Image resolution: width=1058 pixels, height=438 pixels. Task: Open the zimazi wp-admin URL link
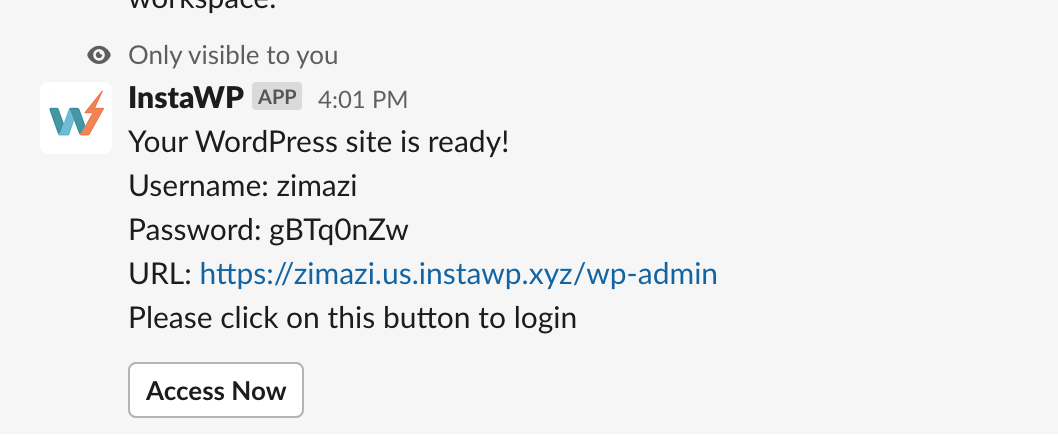[458, 274]
